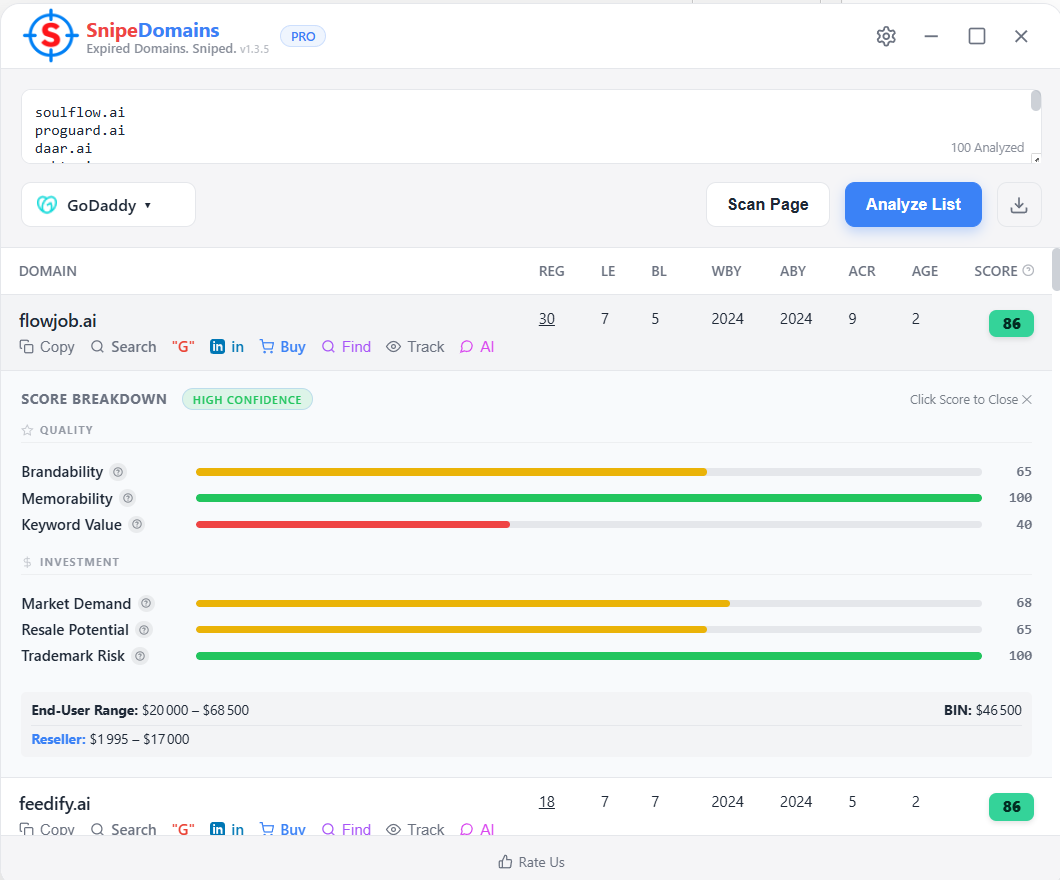Sort by the DOMAIN column header
This screenshot has height=880, width=1060.
click(48, 271)
